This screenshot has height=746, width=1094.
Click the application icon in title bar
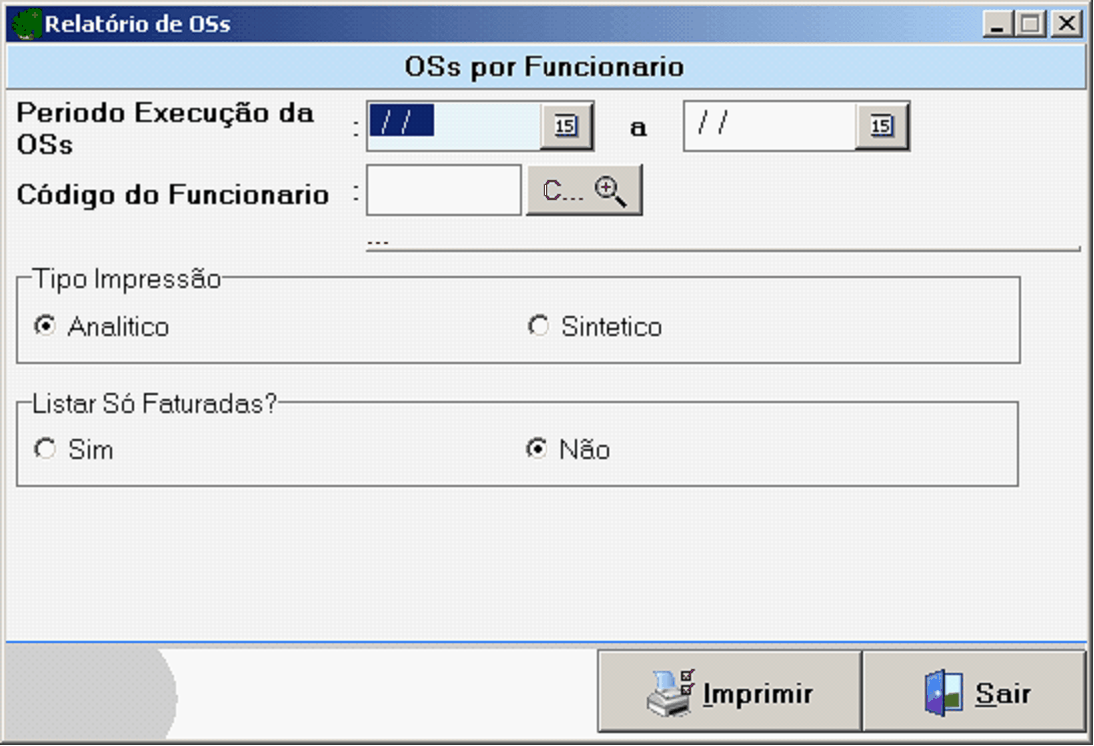pos(28,24)
